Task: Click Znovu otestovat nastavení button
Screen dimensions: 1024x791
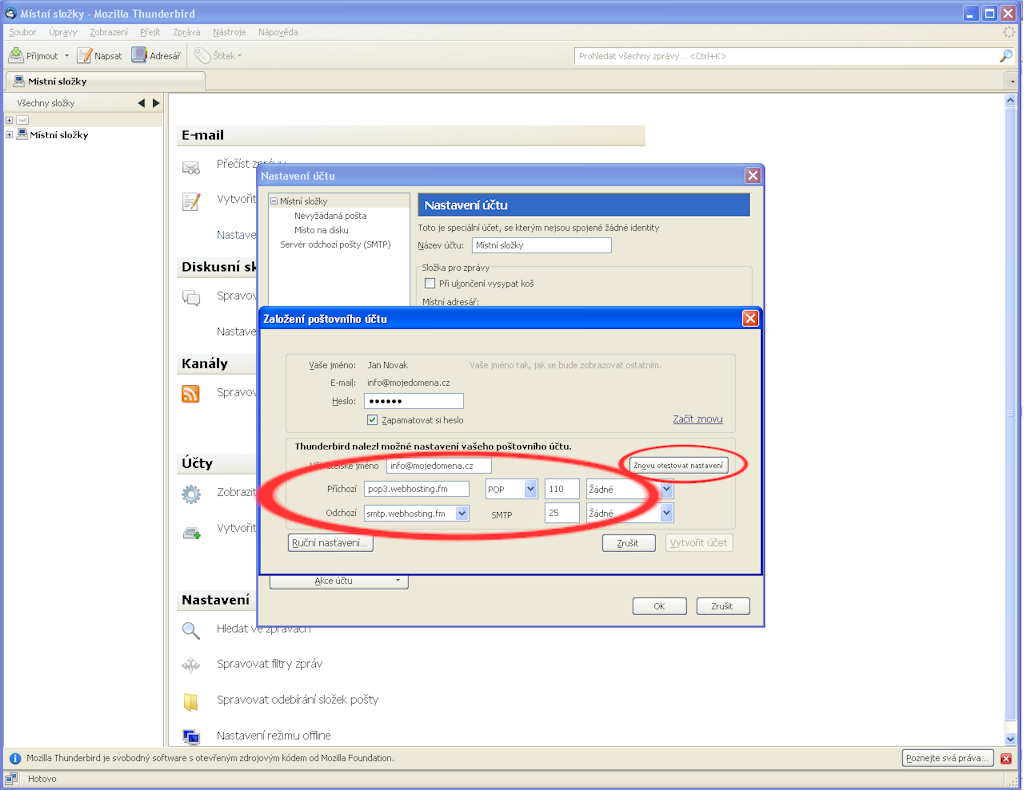Action: pyautogui.click(x=678, y=466)
